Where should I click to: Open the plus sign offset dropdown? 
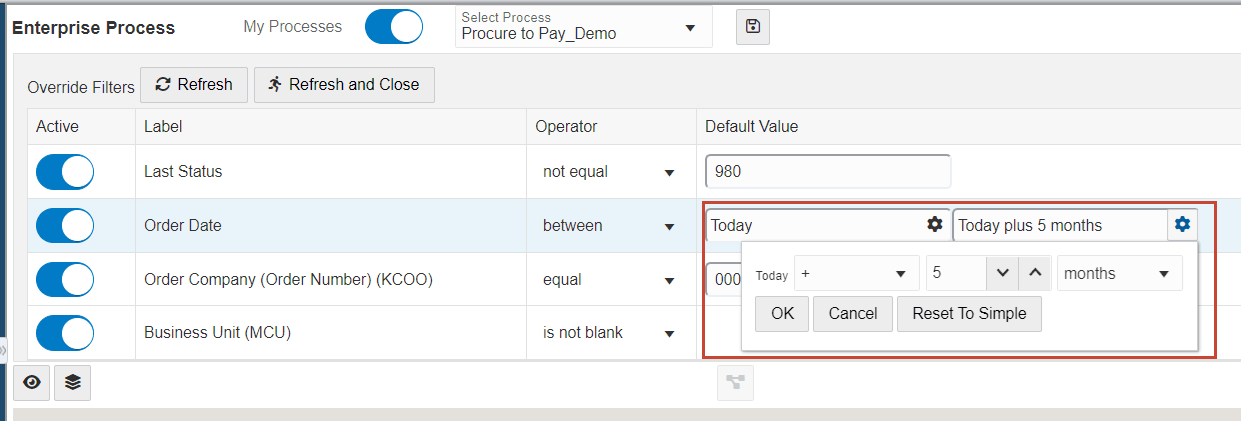[x=856, y=273]
